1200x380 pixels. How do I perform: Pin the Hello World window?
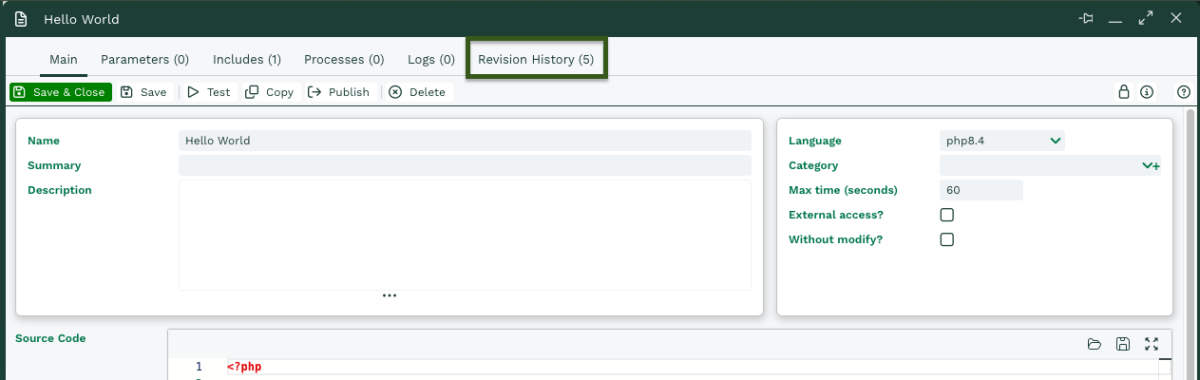click(1086, 19)
